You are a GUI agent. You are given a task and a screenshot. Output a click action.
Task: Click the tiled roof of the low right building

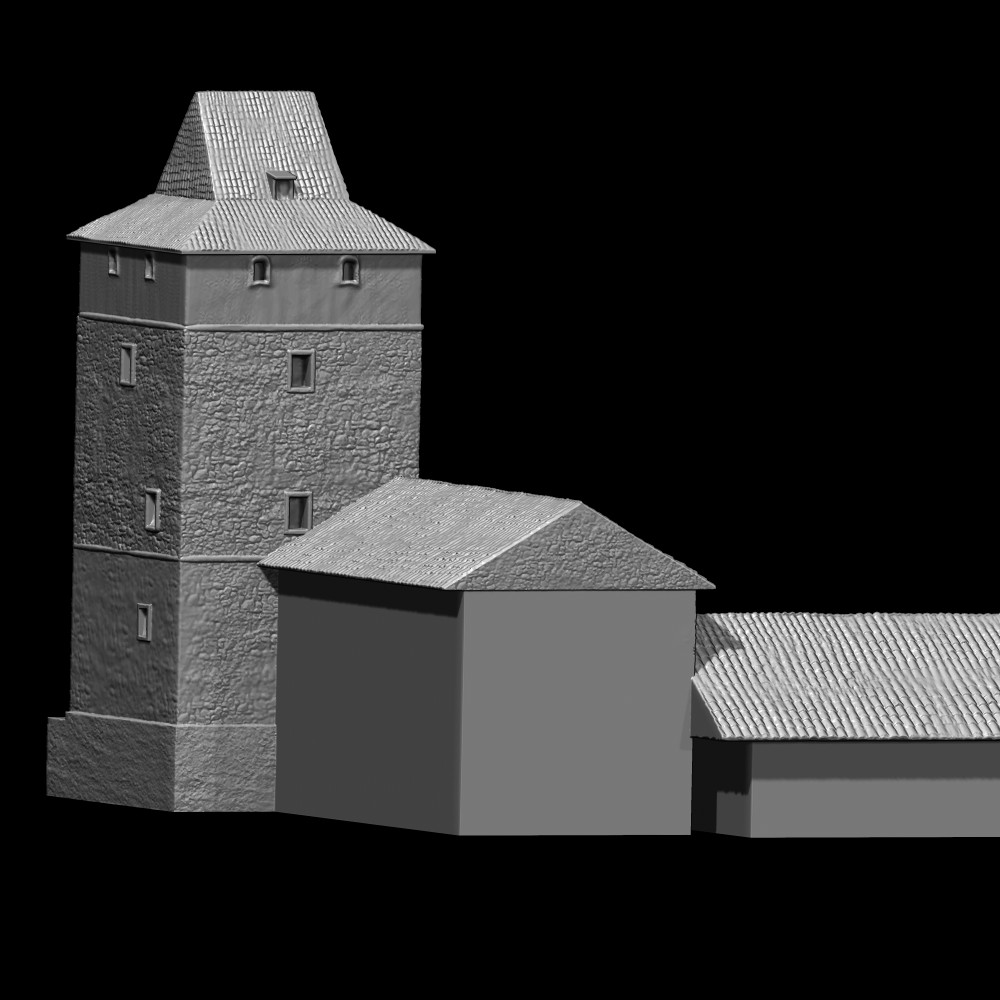coord(846,676)
